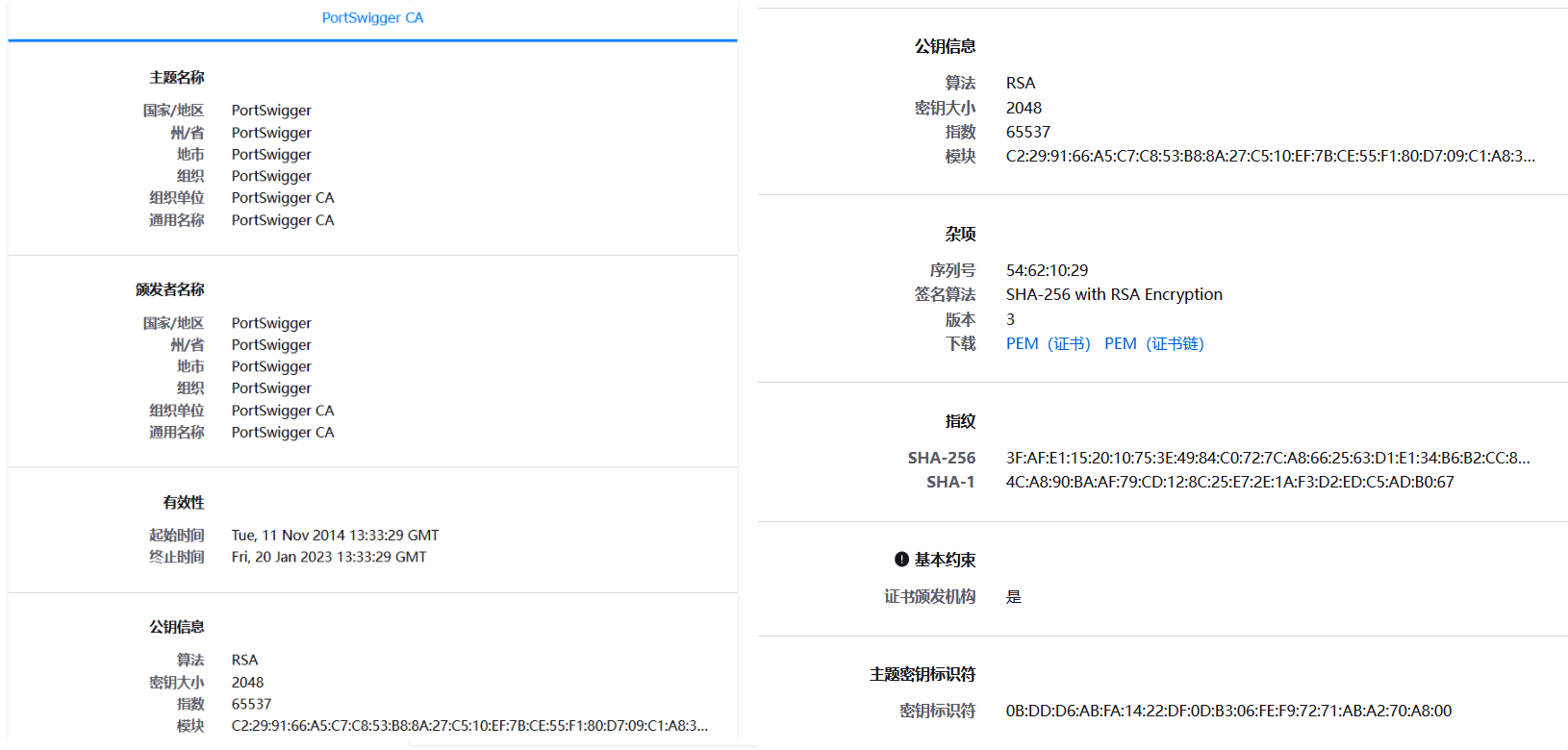Click the 起始时间 date Tue, 11 Nov 2014
This screenshot has width=1568, height=750.
pyautogui.click(x=335, y=535)
